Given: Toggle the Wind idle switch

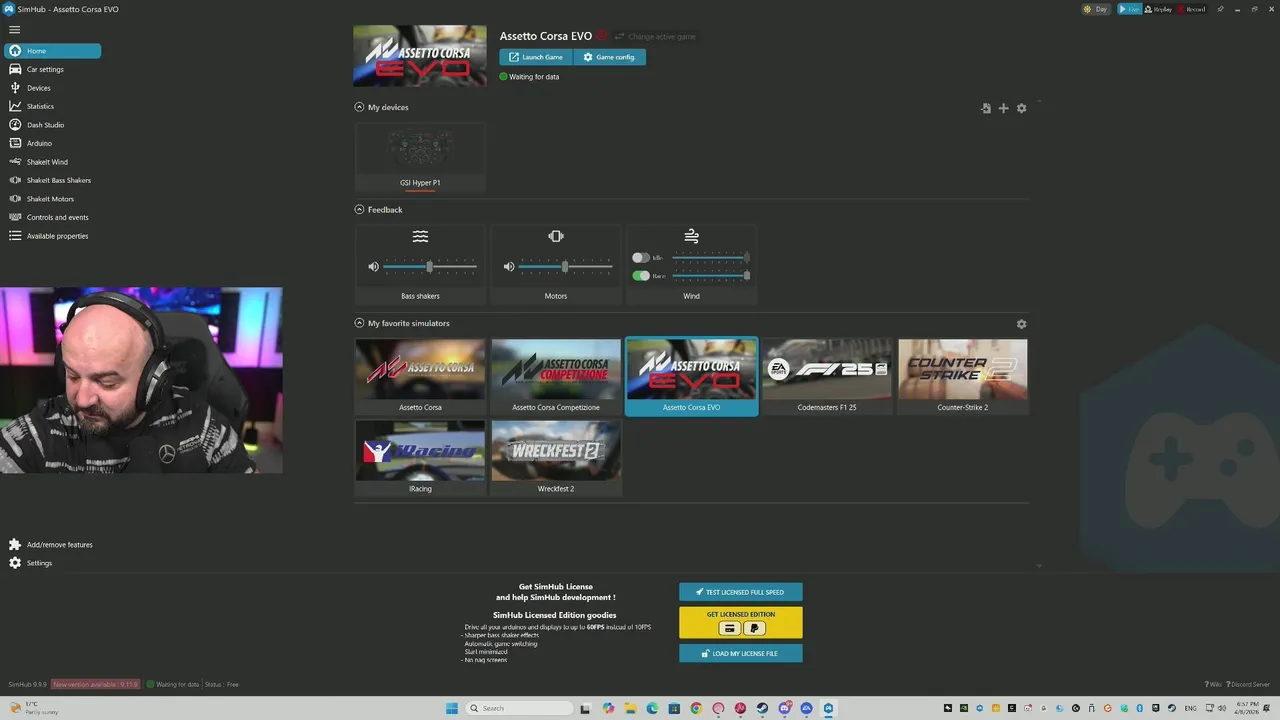Looking at the screenshot, I should point(641,258).
